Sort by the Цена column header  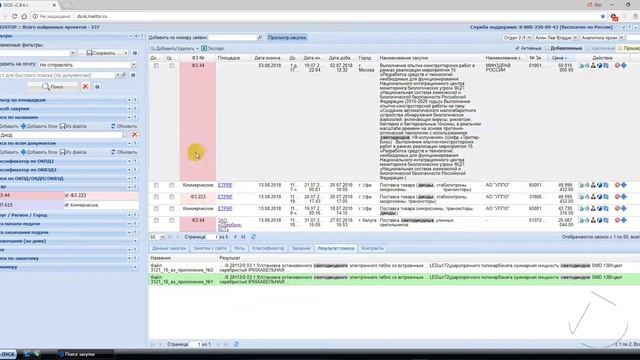559,58
